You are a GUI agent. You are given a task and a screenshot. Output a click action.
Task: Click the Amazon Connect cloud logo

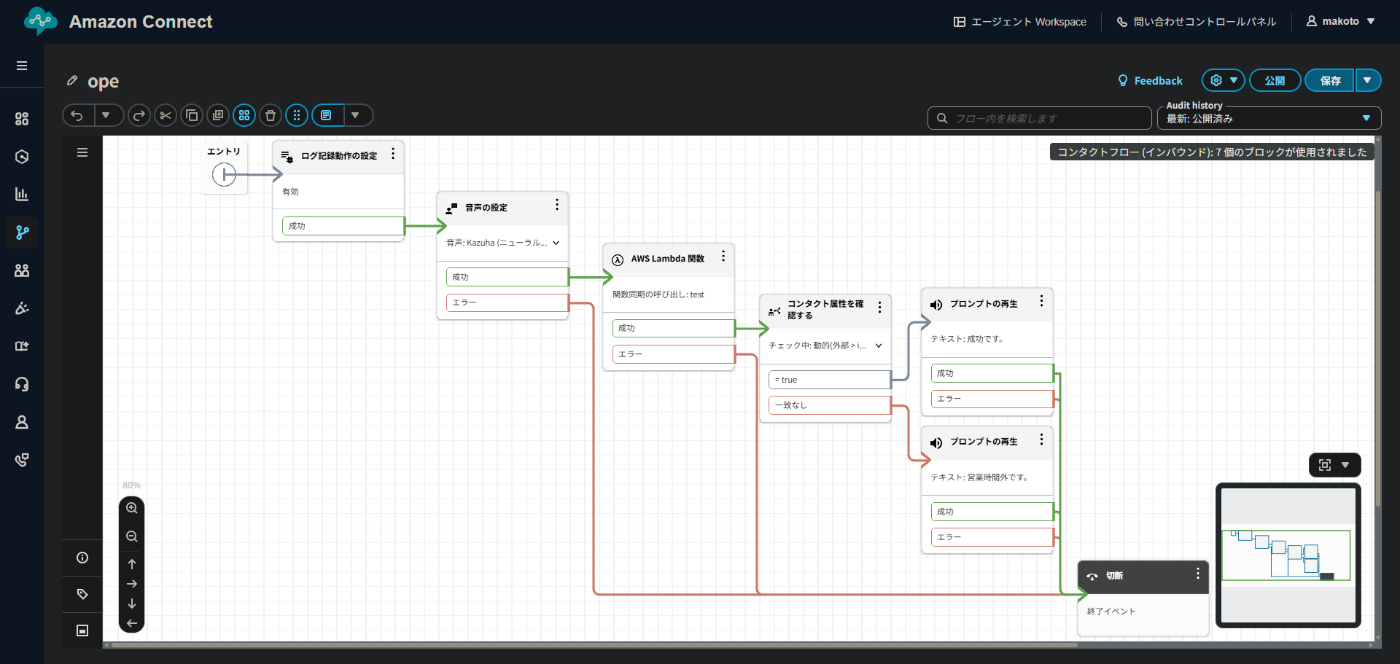coord(40,21)
